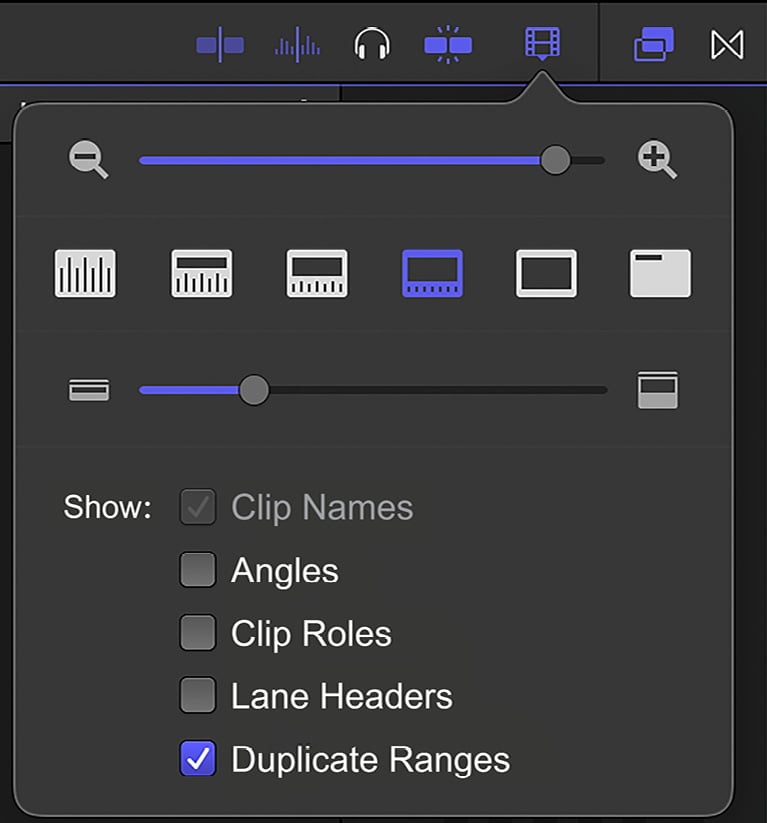Click the zoom out magnifier
Image resolution: width=767 pixels, height=823 pixels.
tap(88, 159)
